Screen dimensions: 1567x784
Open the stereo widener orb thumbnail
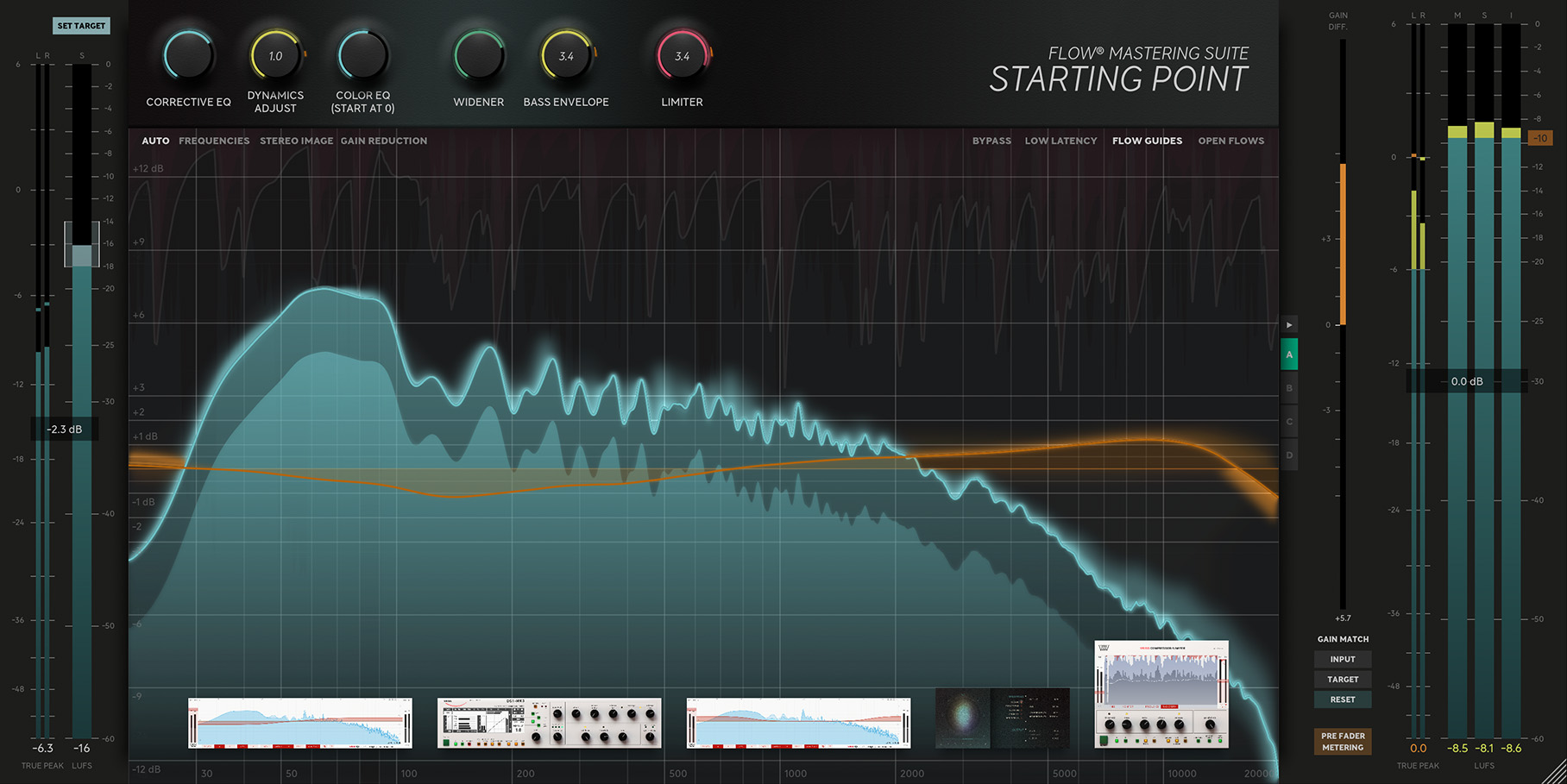click(x=963, y=718)
